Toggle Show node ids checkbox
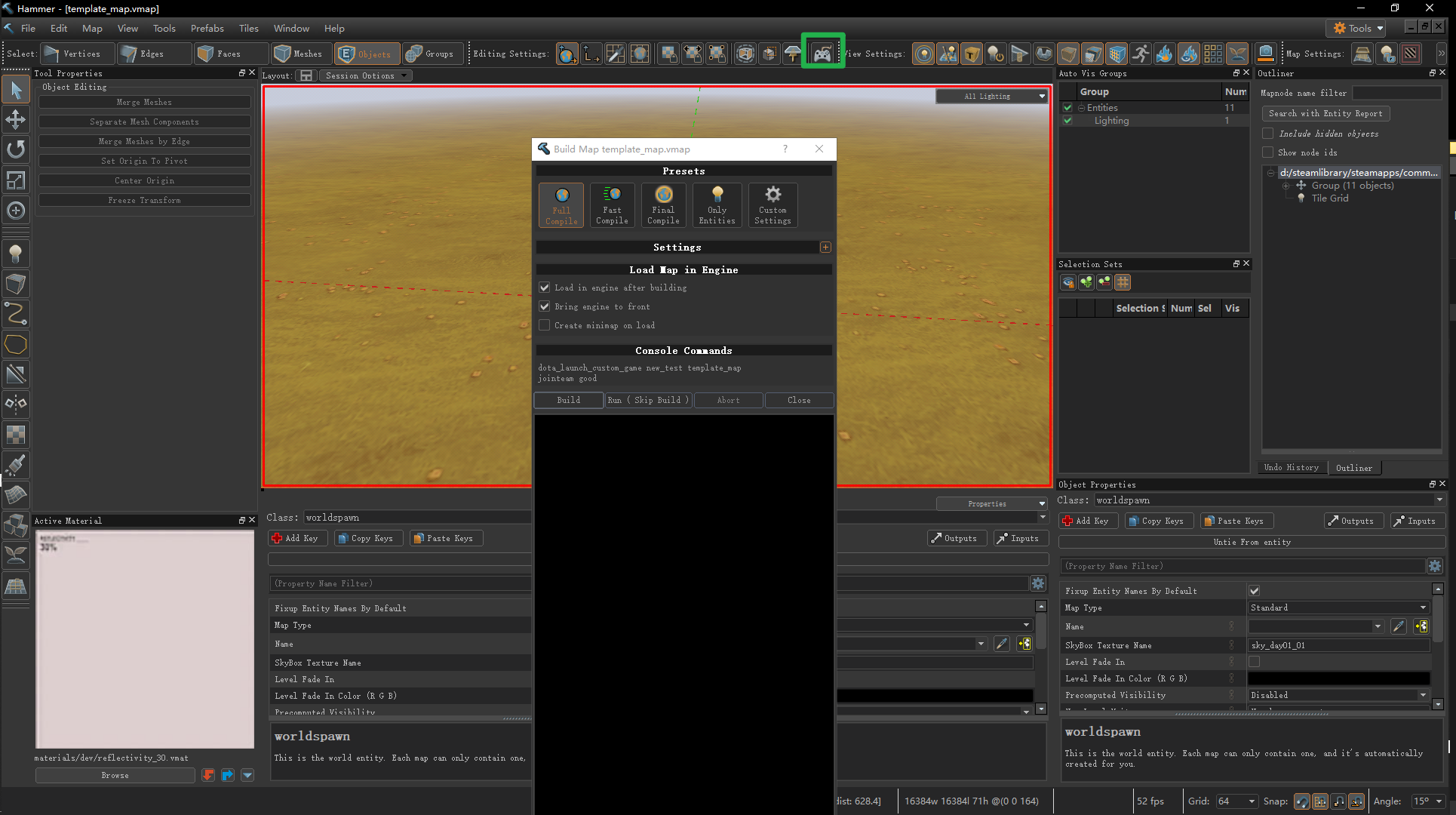This screenshot has width=1456, height=815. click(1268, 152)
